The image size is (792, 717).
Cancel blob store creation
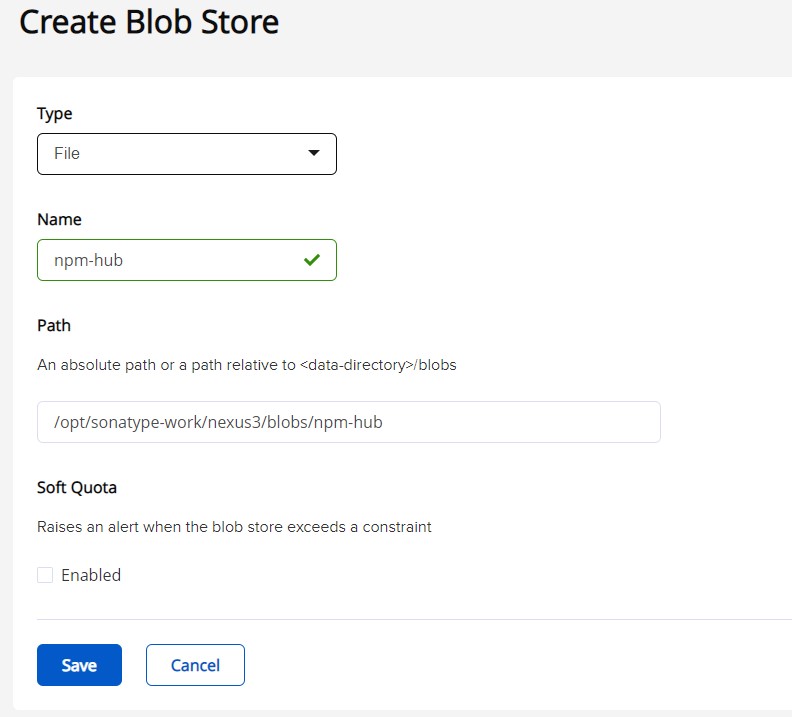(x=195, y=665)
